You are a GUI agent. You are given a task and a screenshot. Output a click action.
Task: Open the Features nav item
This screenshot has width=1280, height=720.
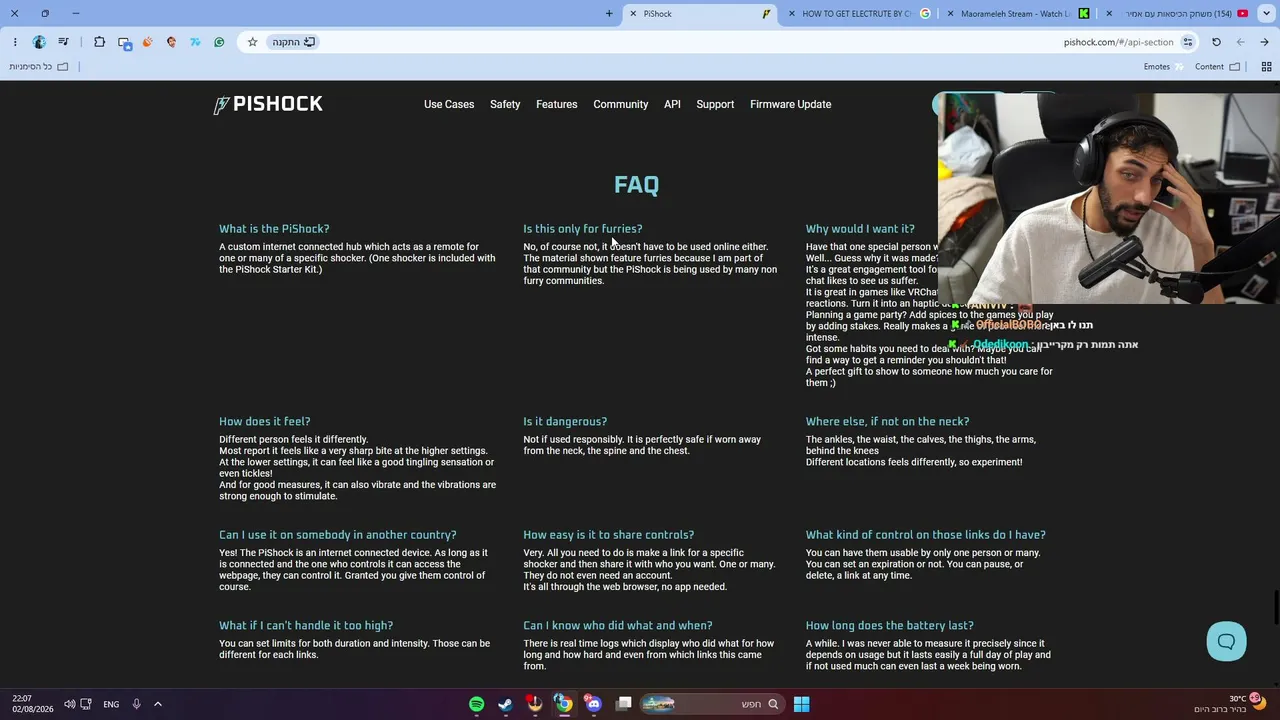556,104
